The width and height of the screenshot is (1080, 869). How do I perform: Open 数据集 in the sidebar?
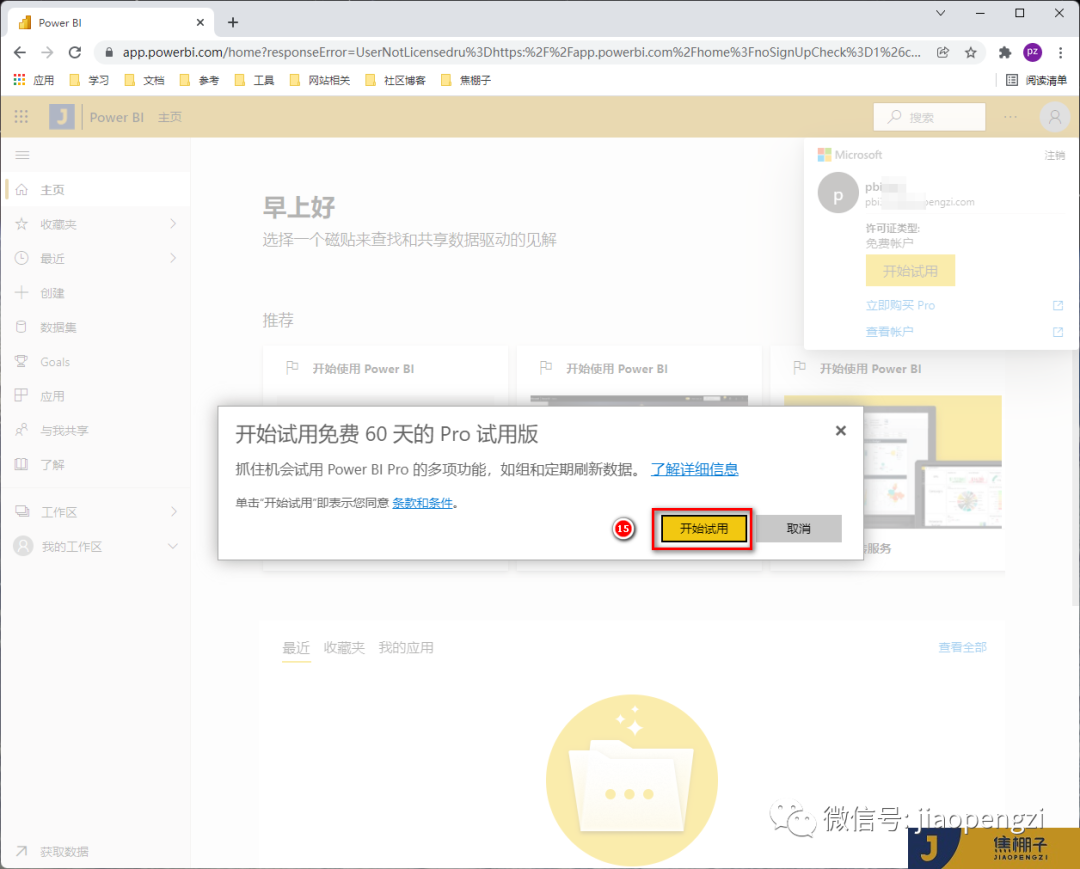(x=96, y=328)
